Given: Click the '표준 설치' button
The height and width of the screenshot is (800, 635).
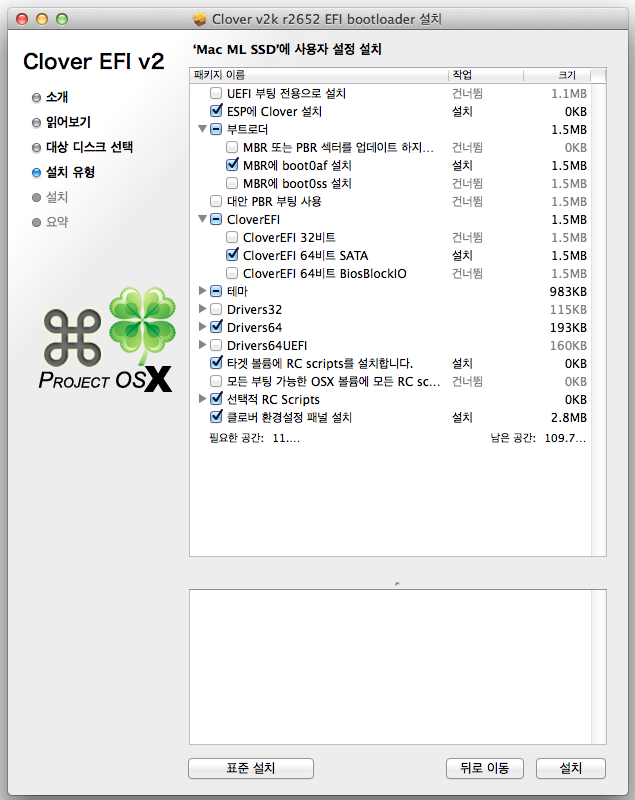Looking at the screenshot, I should pos(251,768).
